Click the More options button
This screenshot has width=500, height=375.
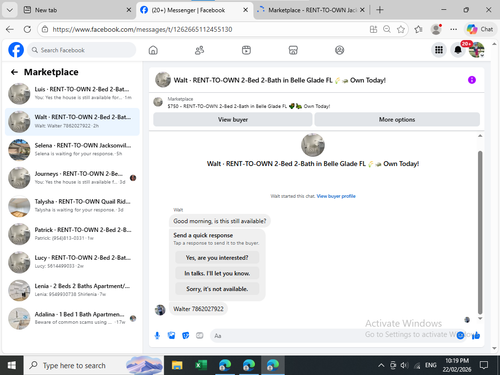pyautogui.click(x=397, y=119)
